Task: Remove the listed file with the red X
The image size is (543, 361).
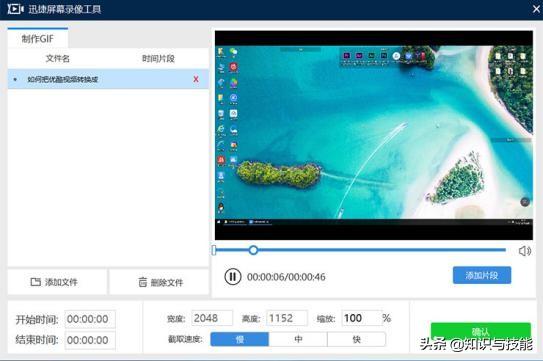Action: tap(196, 79)
